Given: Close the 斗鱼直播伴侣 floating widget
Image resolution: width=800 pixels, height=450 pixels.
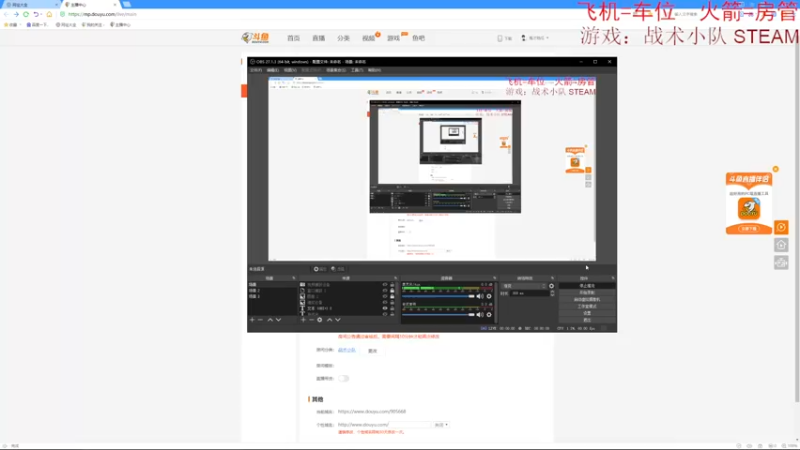Looking at the screenshot, I should tap(776, 169).
